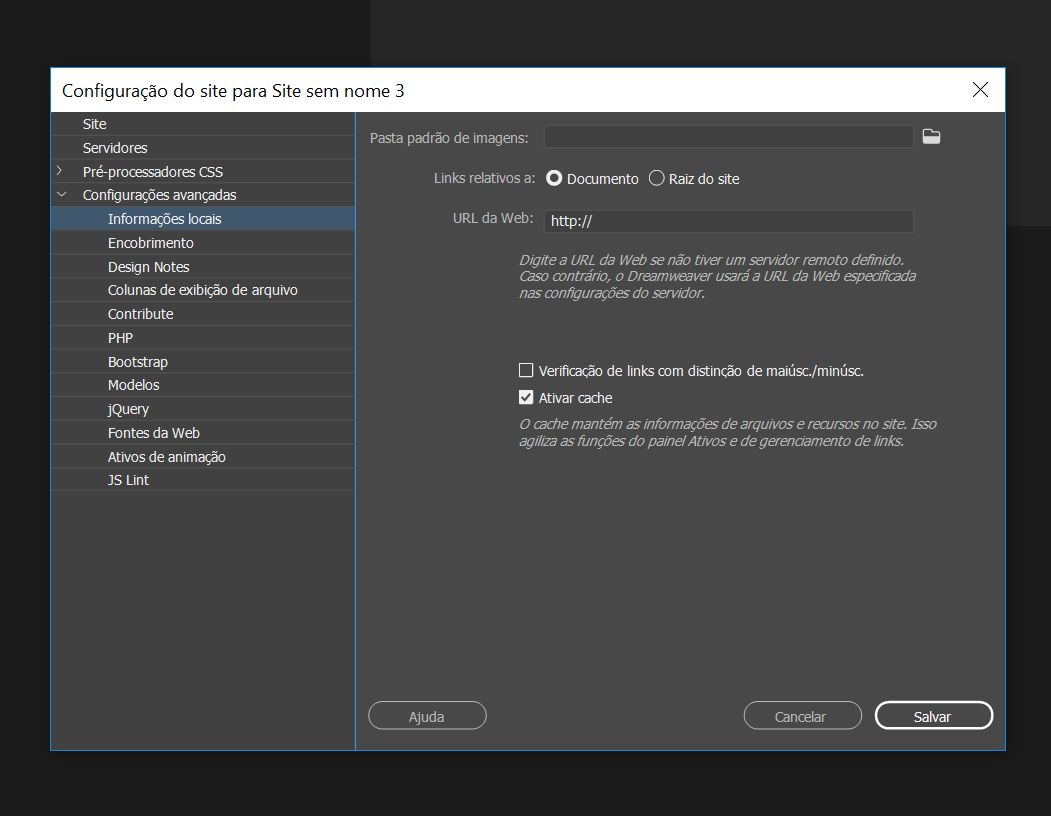1051x816 pixels.
Task: Select Raiz do site radio button
Action: [656, 178]
